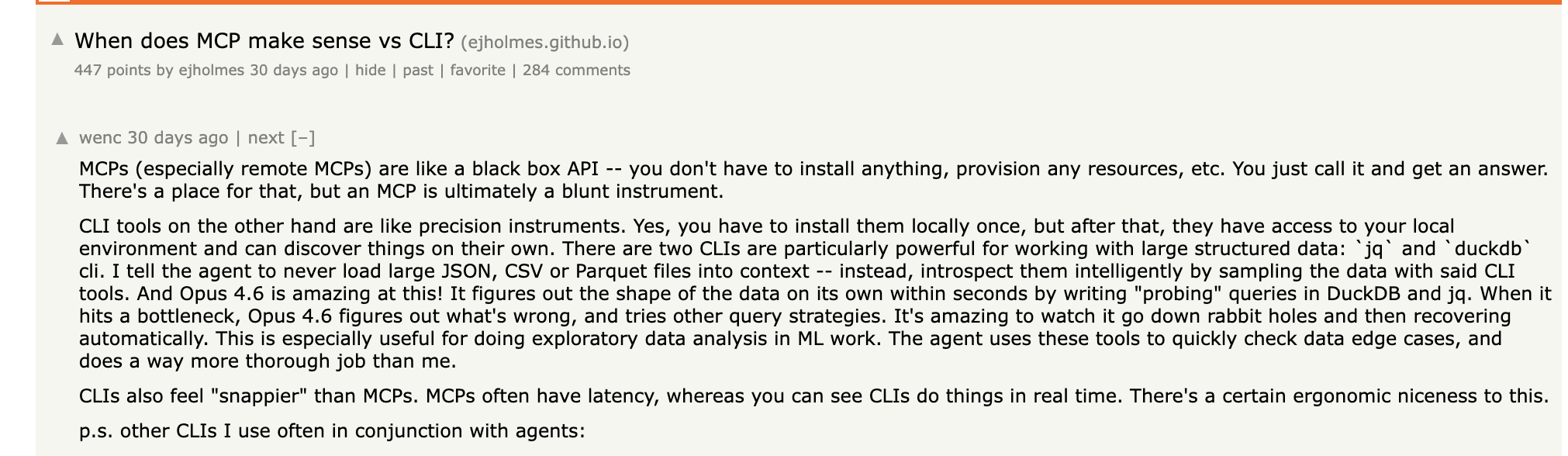The image size is (1568, 456).
Task: Jump to the next comment
Action: click(266, 138)
